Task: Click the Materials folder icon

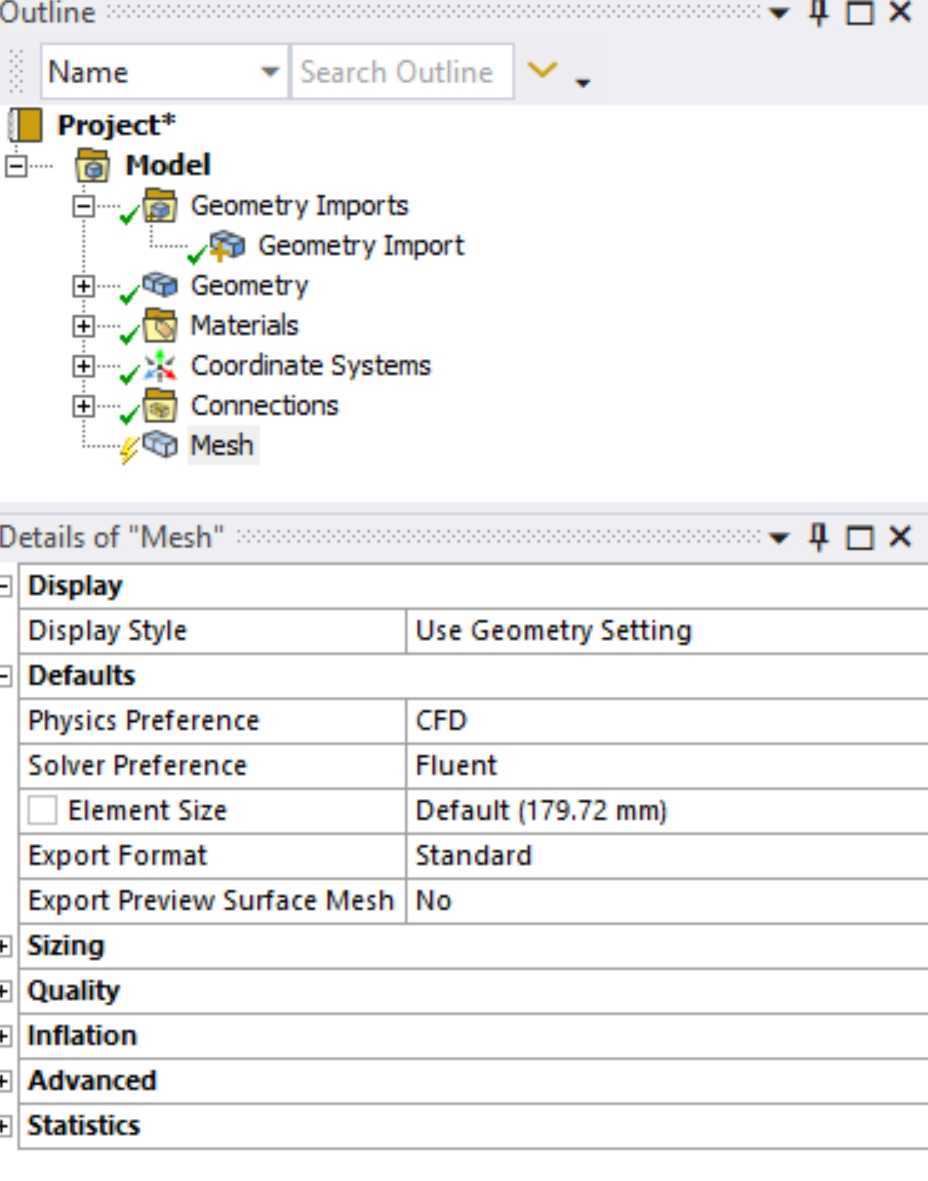Action: click(x=160, y=325)
